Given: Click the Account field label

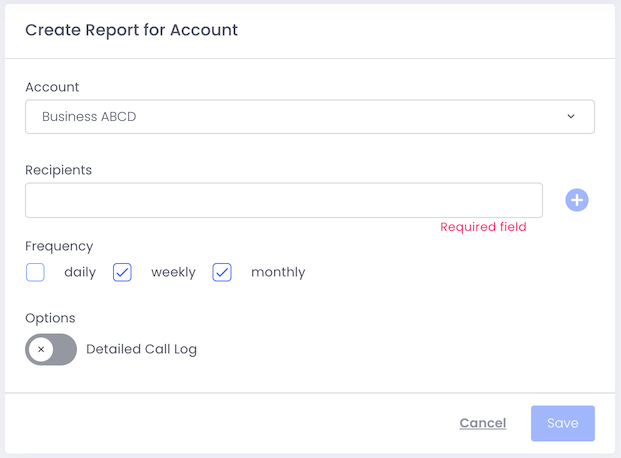Looking at the screenshot, I should click(52, 87).
